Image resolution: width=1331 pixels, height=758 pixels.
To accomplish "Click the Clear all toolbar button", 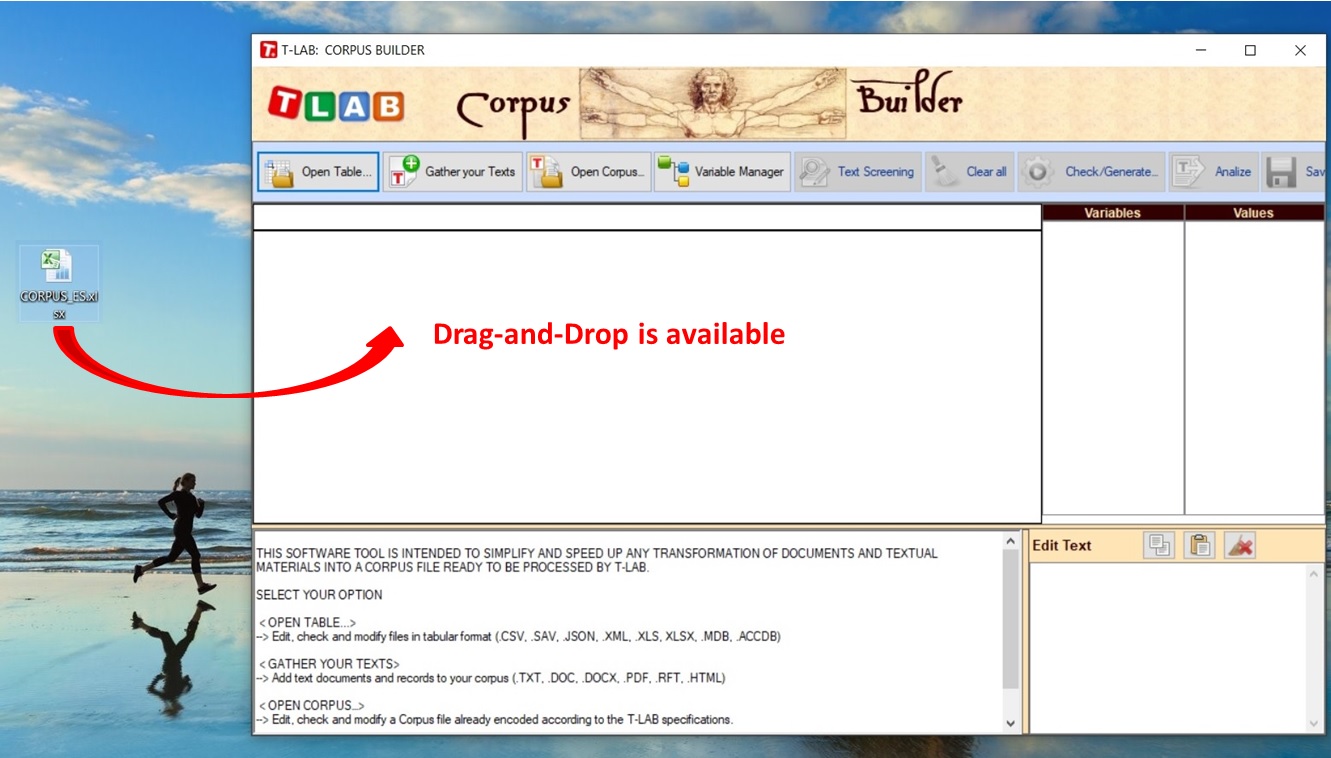I will click(969, 171).
